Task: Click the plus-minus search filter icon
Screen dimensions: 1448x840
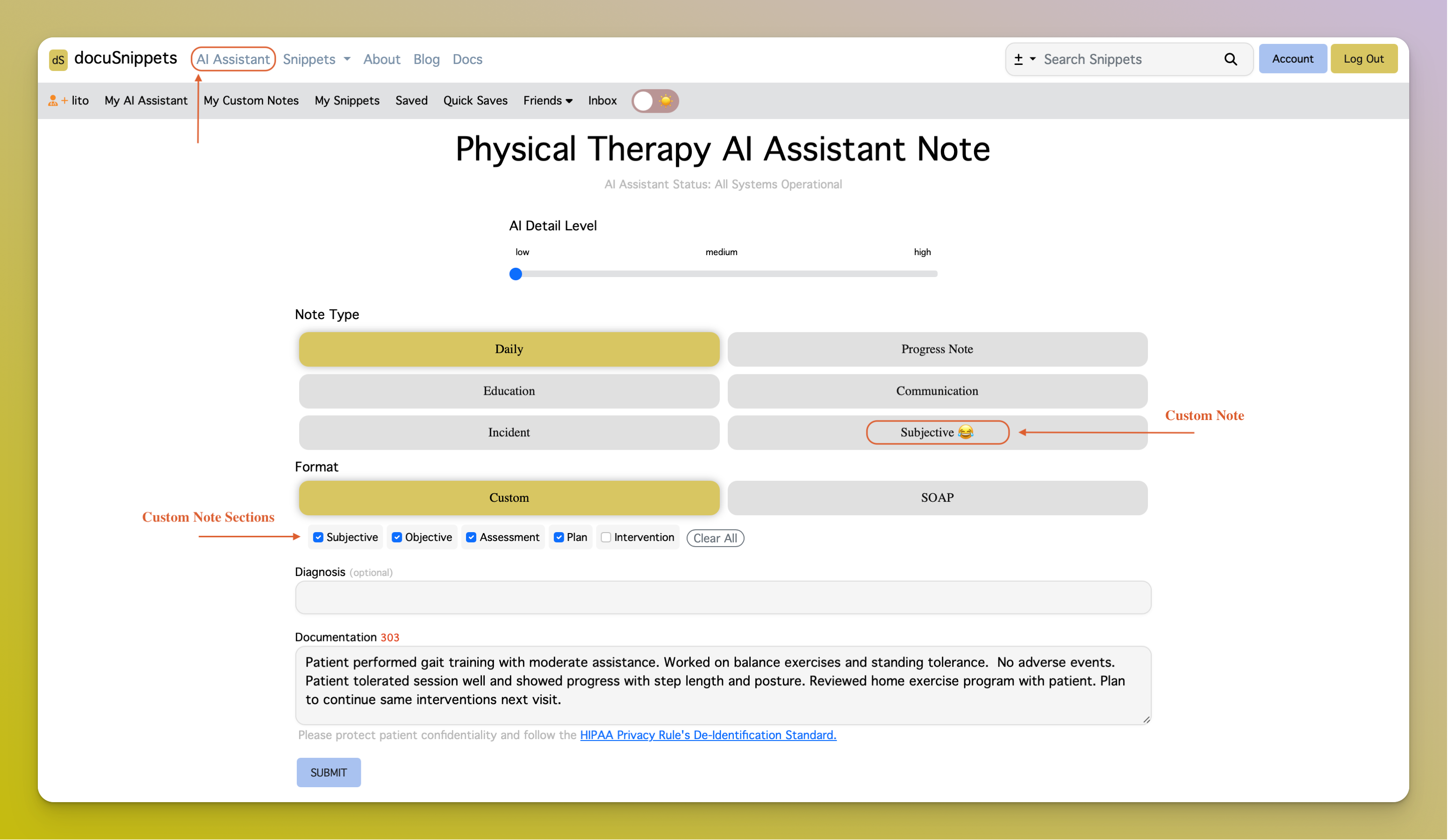Action: pos(1018,59)
